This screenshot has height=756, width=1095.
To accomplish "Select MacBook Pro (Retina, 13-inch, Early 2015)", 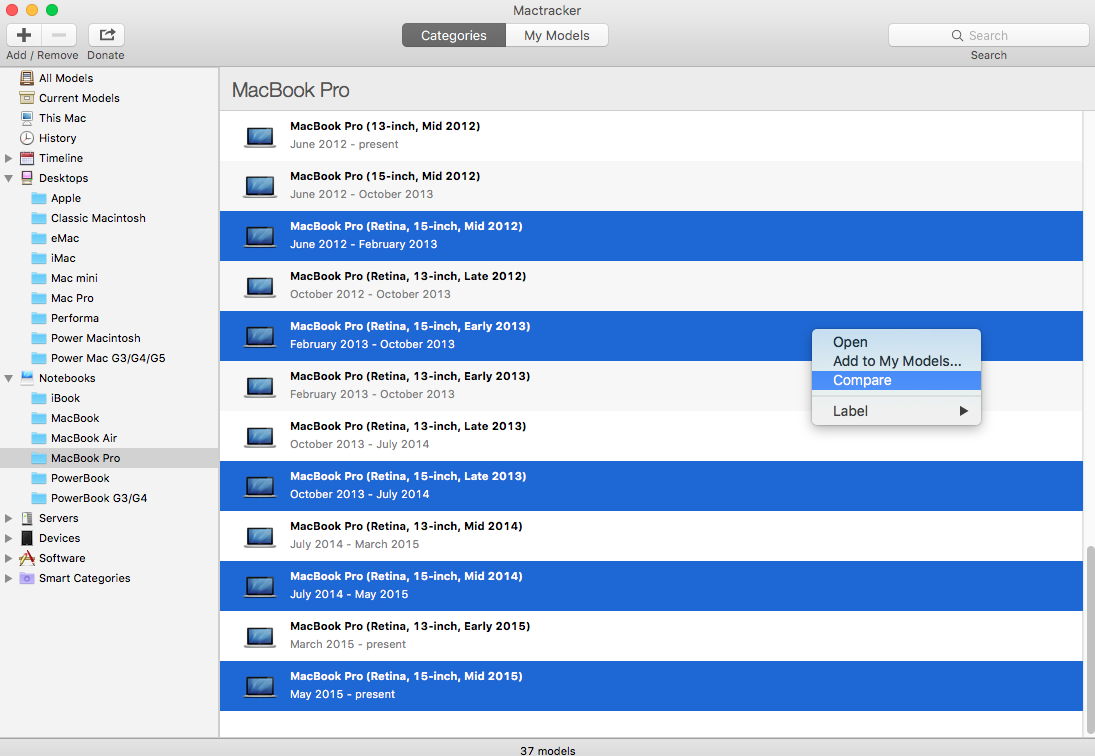I will tap(651, 636).
